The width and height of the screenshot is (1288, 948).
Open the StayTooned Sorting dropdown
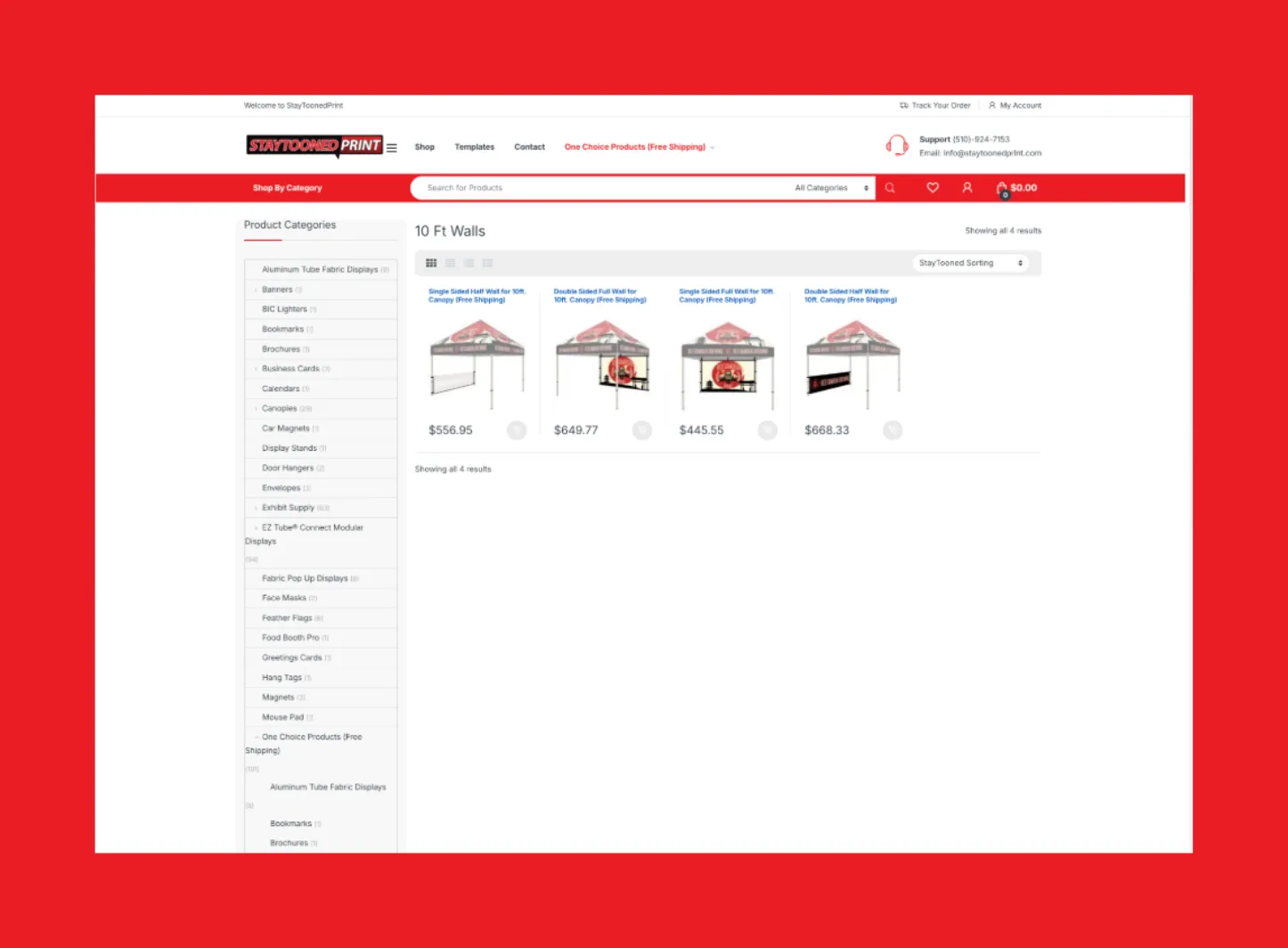[x=970, y=263]
